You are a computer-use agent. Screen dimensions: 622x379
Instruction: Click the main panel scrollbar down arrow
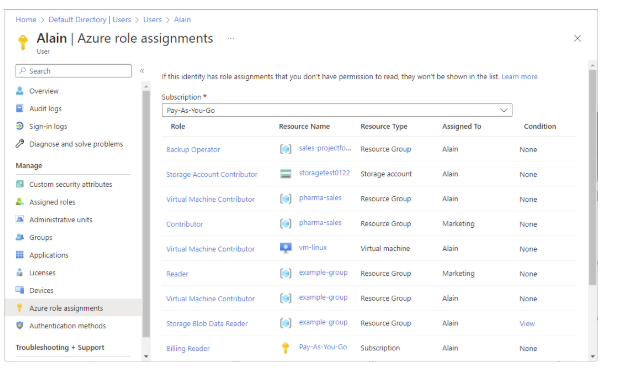point(592,356)
